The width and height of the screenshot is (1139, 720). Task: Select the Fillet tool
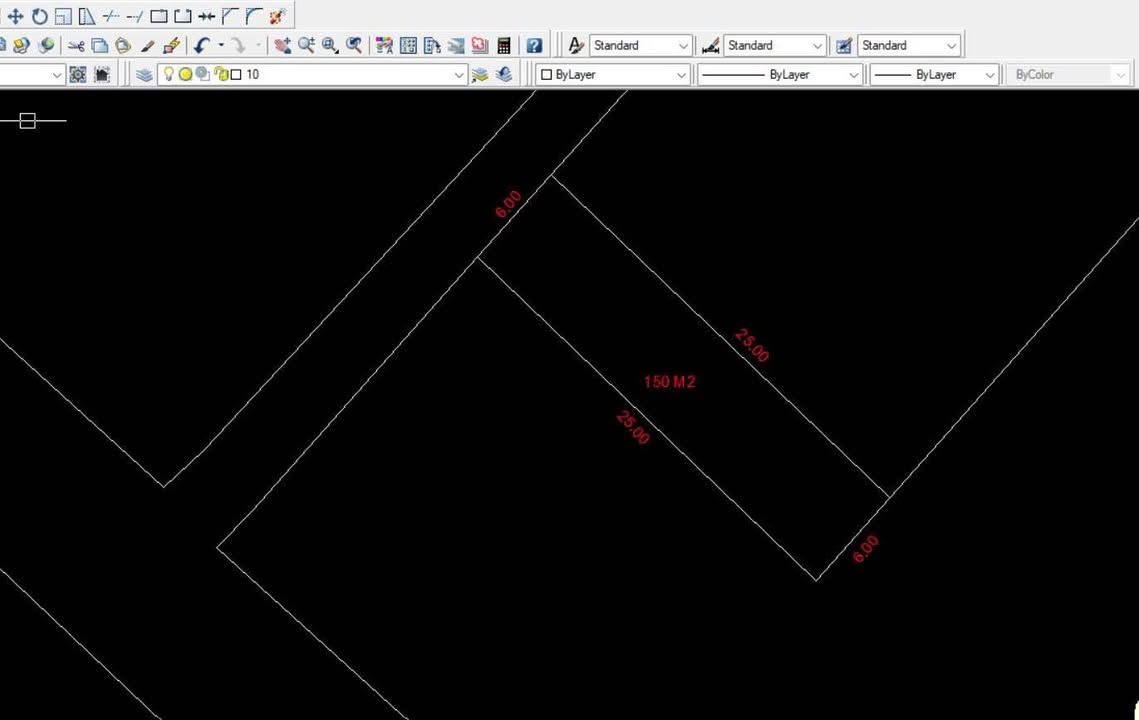pyautogui.click(x=254, y=16)
